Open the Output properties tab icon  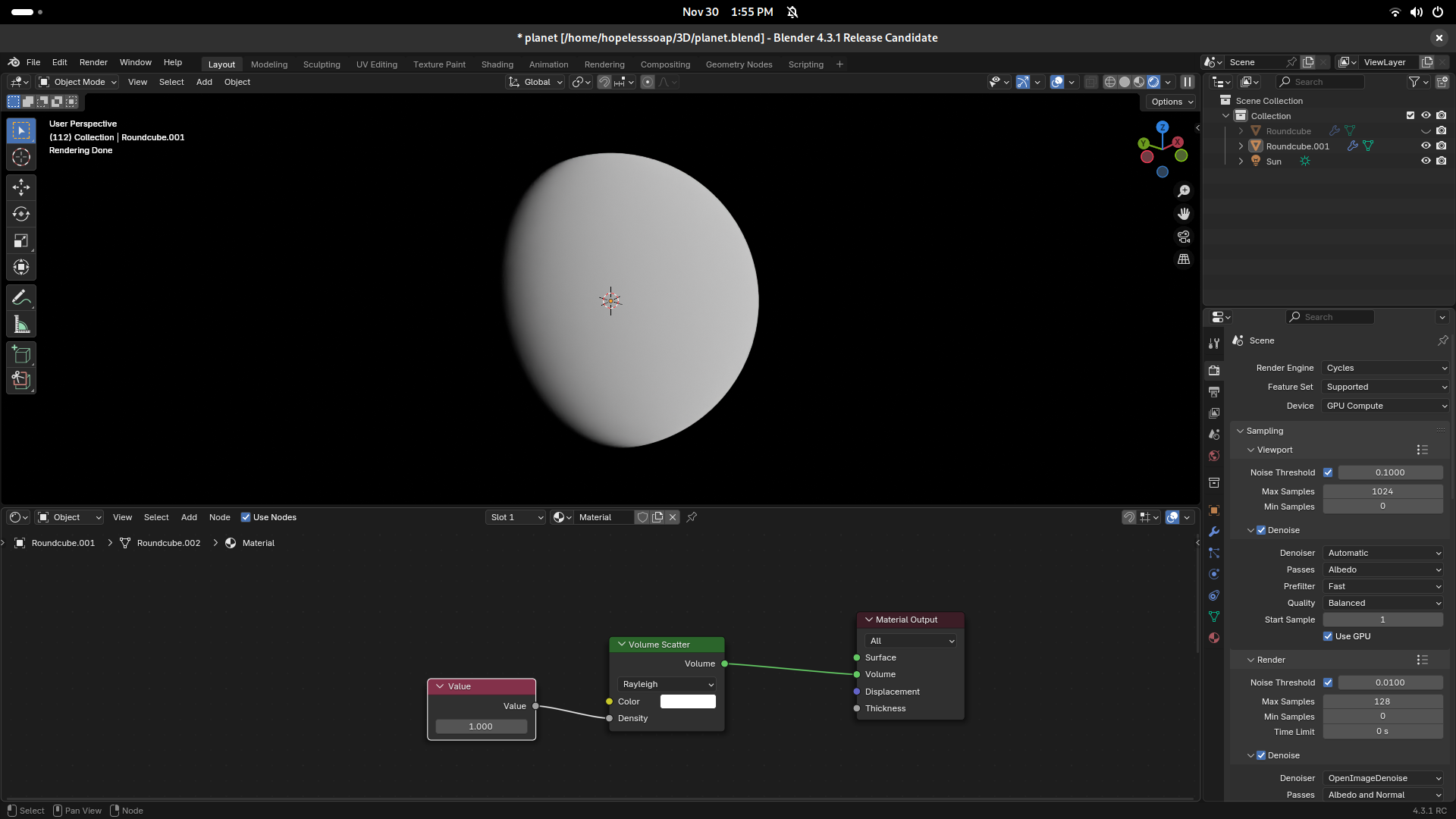[x=1214, y=392]
